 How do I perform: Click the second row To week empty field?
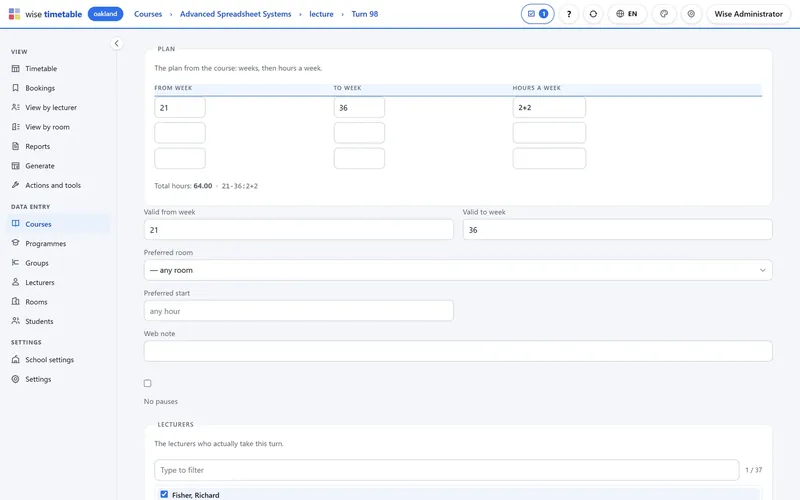[359, 133]
